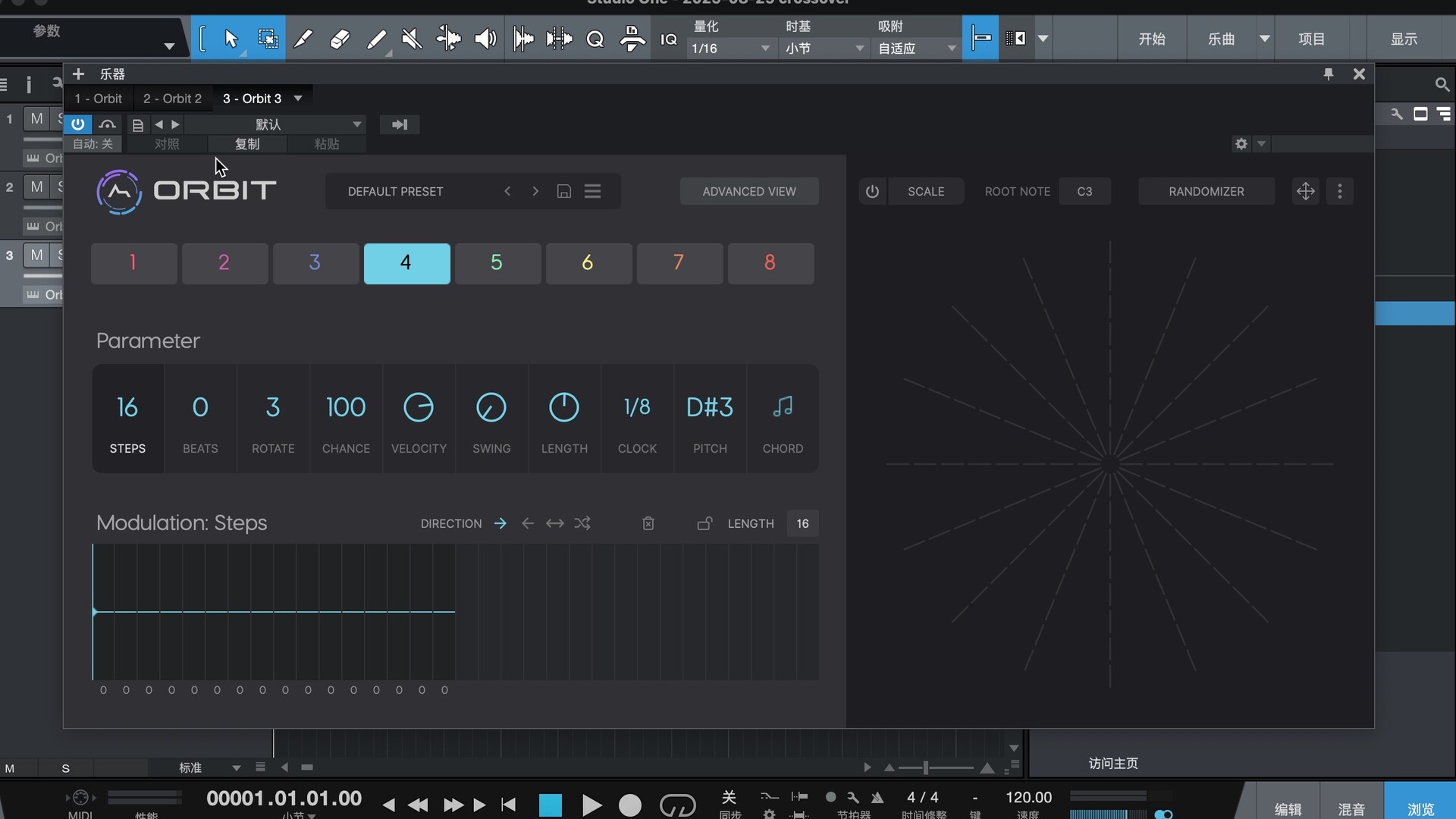
Task: Set modulation direction to random shuffle
Action: pos(582,523)
